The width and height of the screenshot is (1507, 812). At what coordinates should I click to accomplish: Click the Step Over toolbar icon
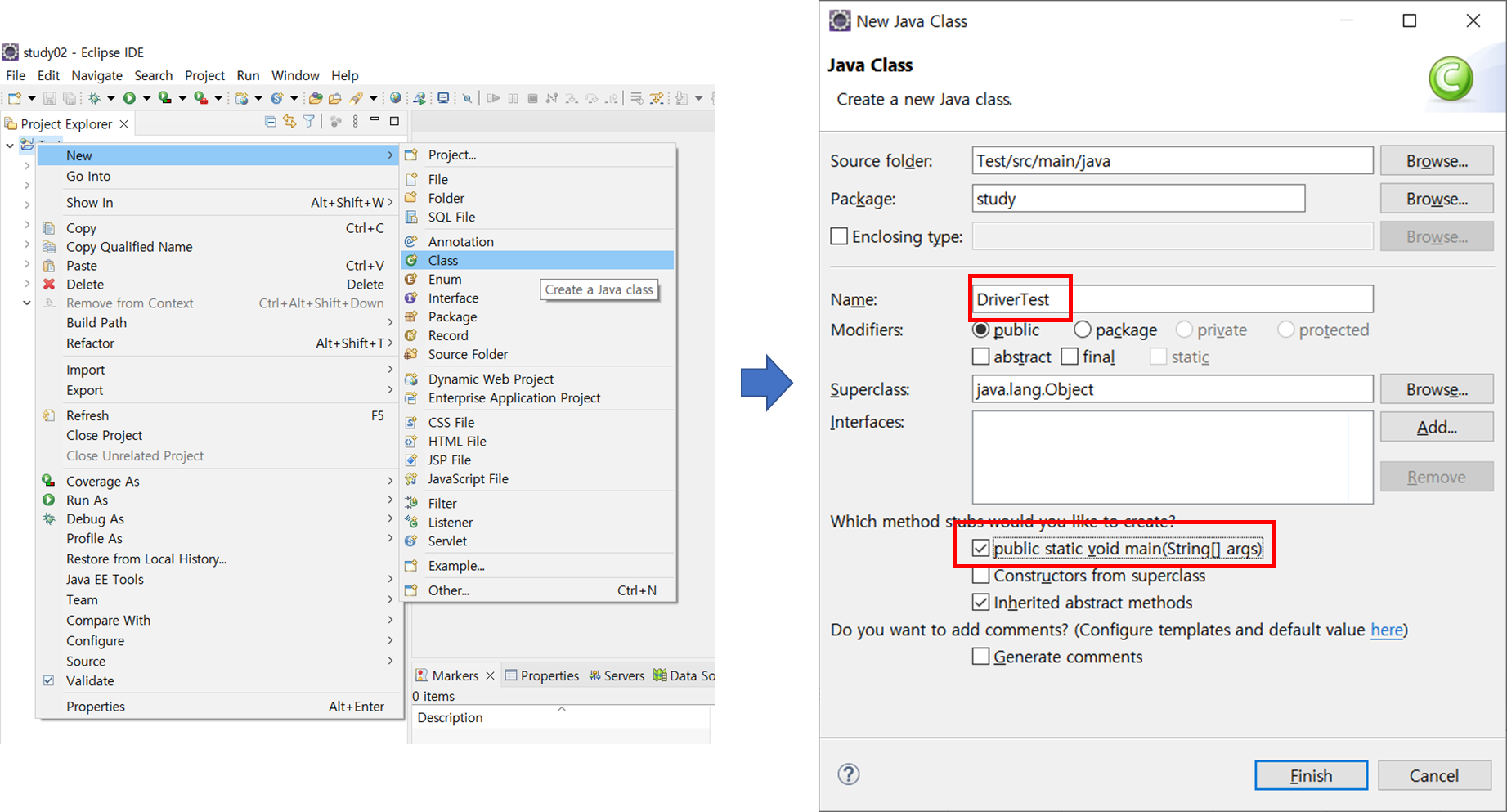(x=591, y=98)
